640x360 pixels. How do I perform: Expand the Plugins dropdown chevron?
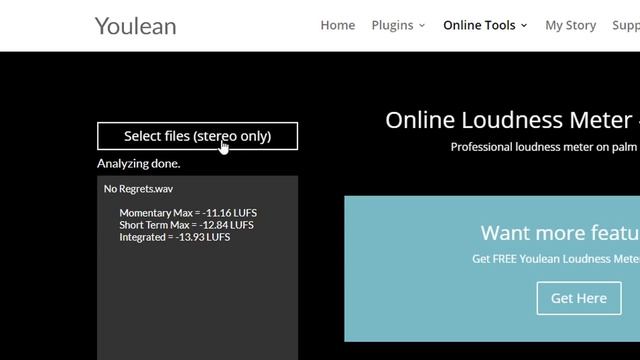[x=422, y=26]
